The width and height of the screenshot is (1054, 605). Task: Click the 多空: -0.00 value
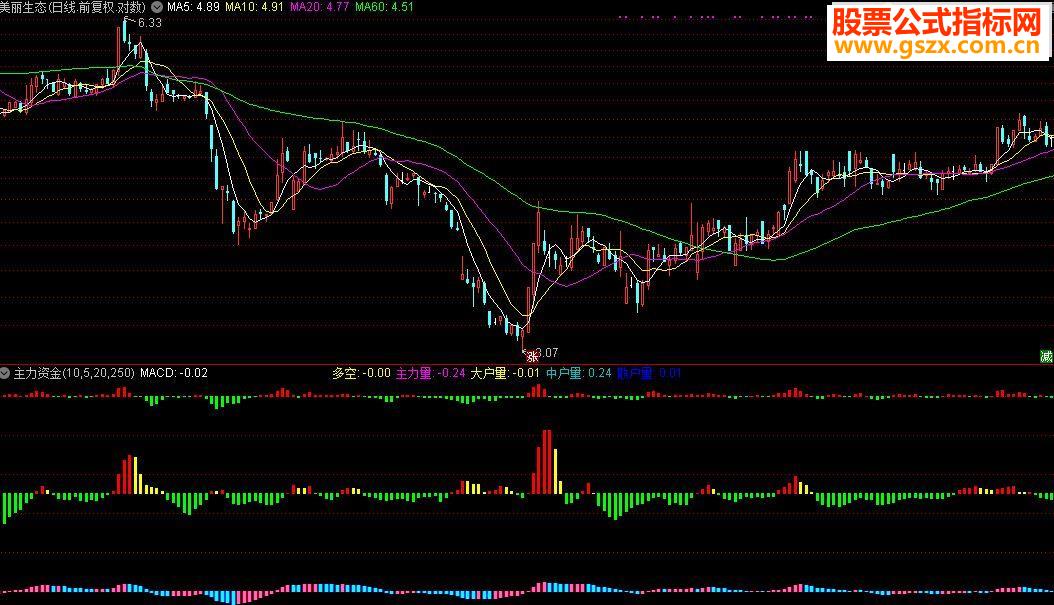[361, 372]
